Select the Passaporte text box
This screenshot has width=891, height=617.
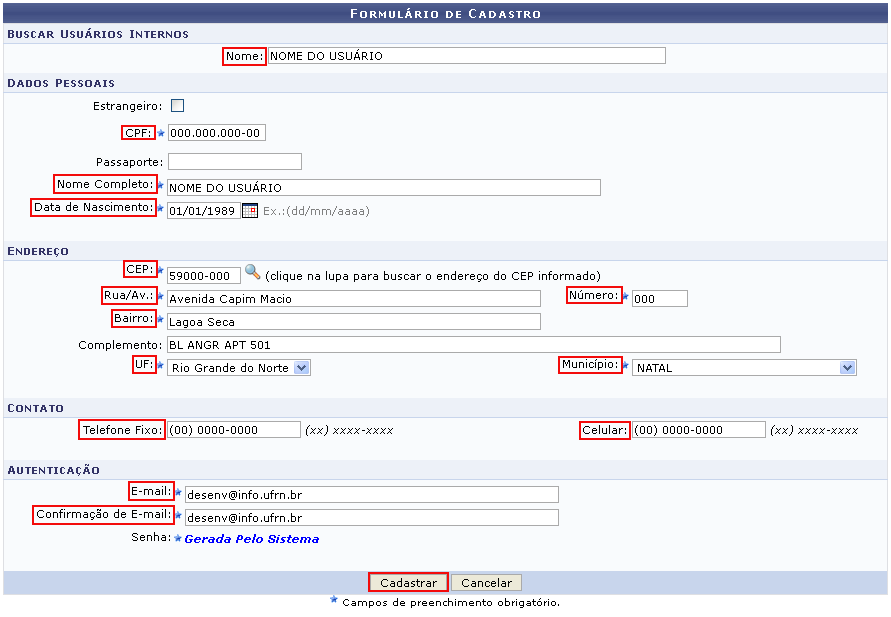(x=234, y=161)
